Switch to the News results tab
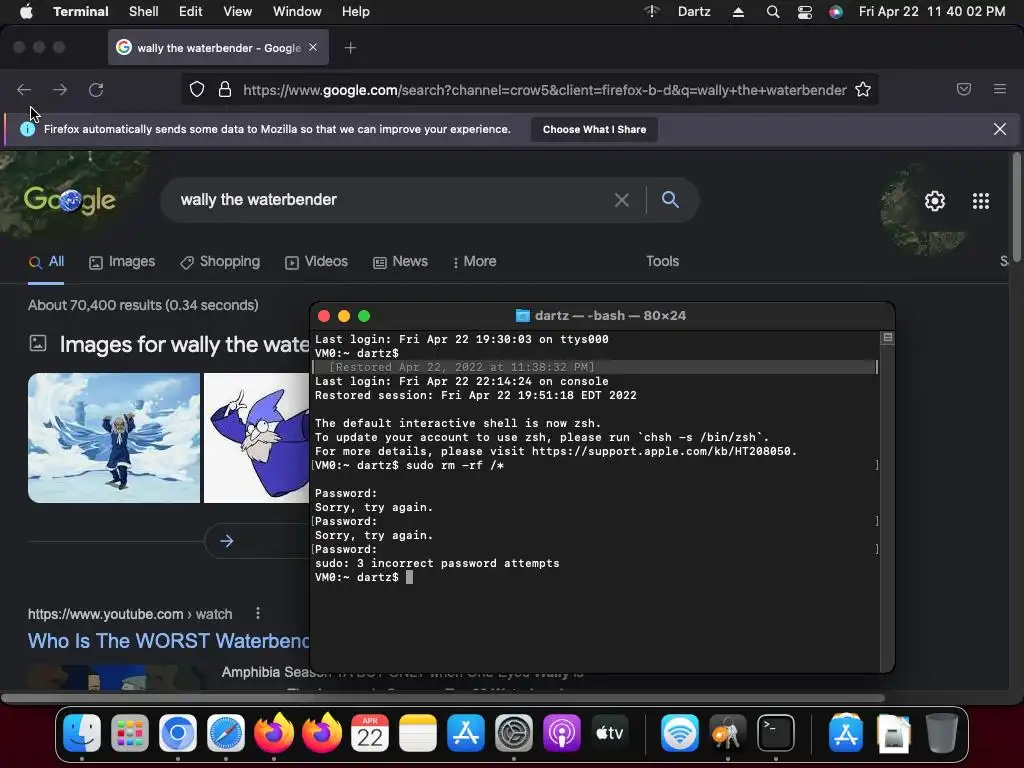 tap(400, 262)
